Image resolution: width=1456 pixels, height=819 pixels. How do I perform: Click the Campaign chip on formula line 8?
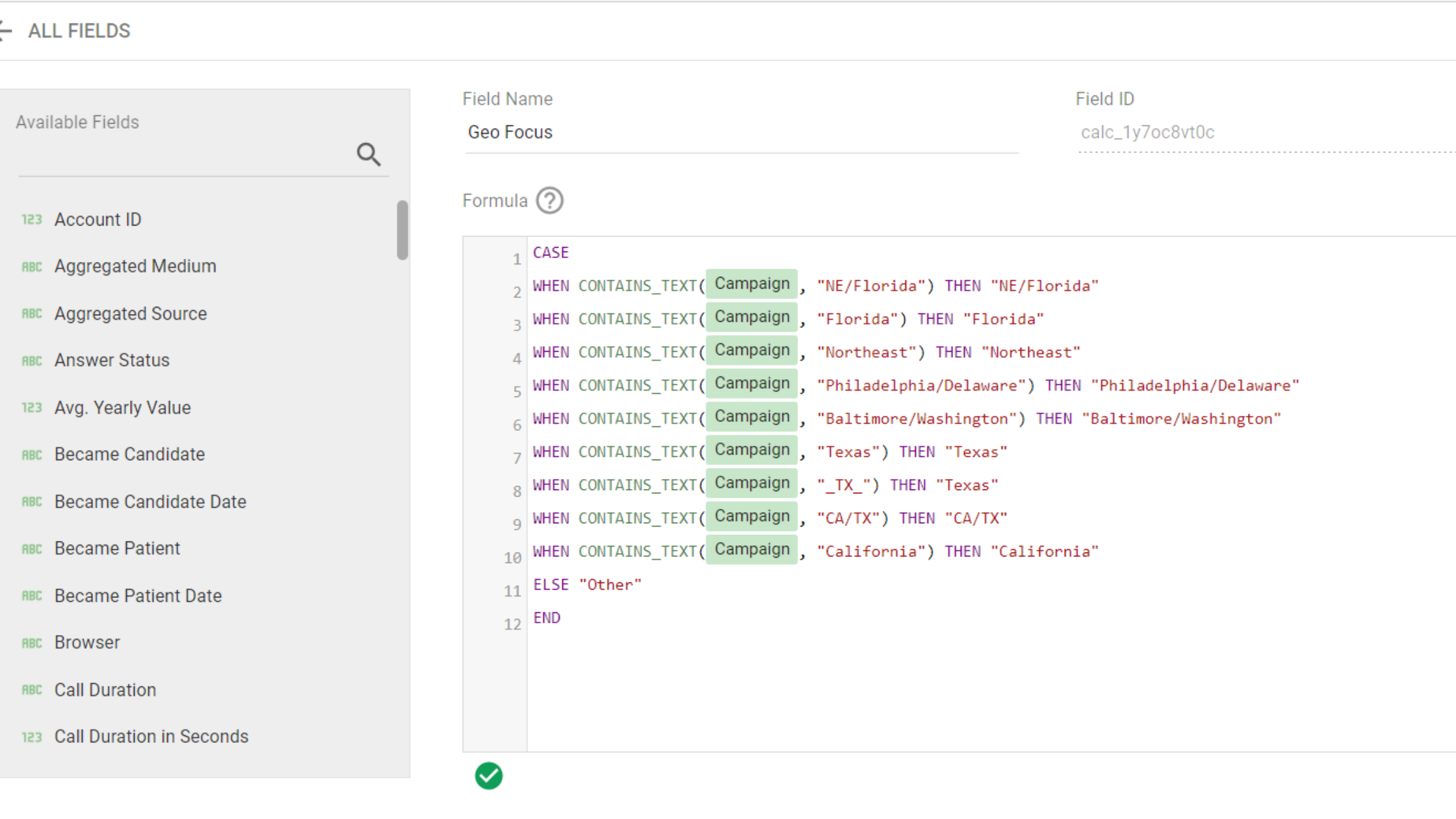point(752,483)
